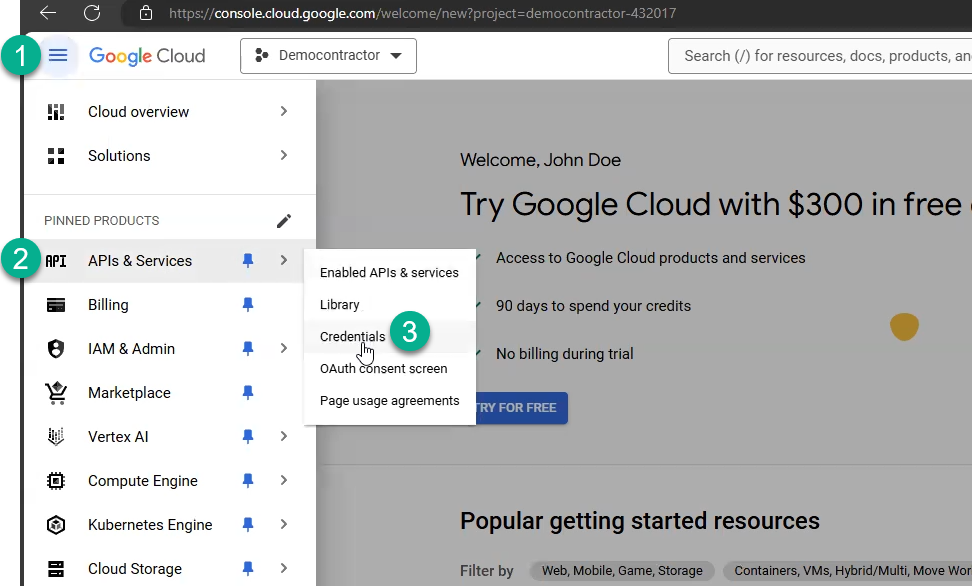The image size is (972, 586).
Task: Select Credentials in APIs flyout
Action: point(389,337)
